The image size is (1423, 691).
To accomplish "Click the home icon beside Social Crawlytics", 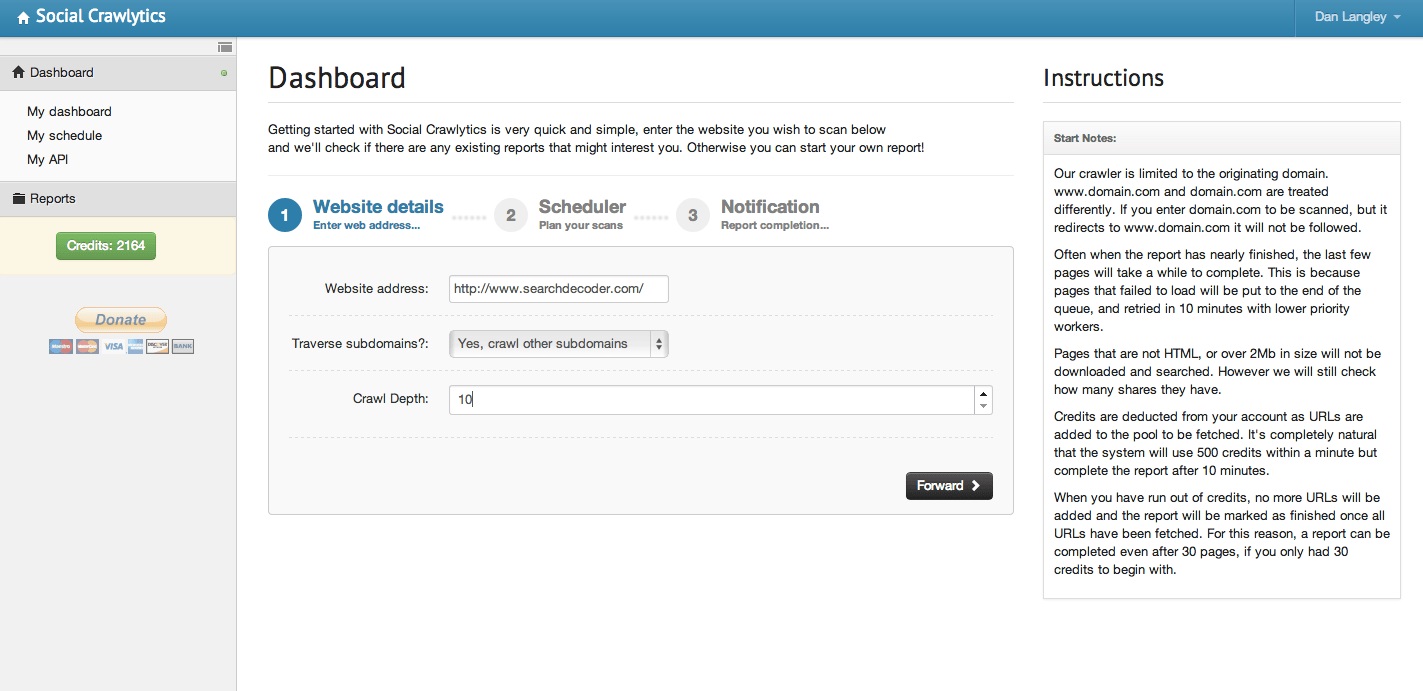I will [x=23, y=18].
